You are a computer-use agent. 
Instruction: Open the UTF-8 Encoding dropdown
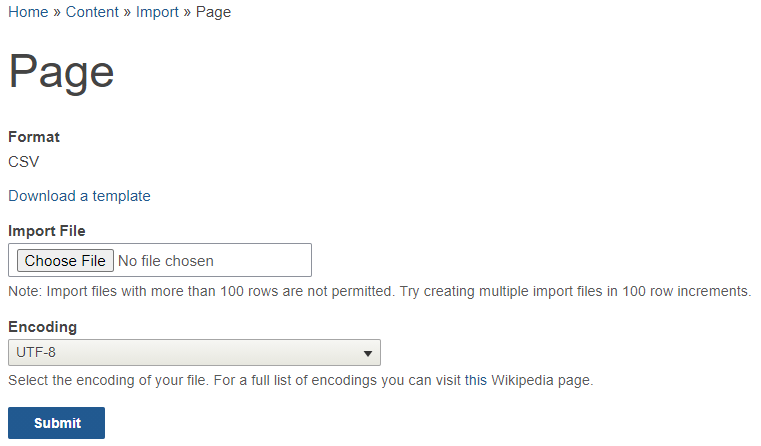click(194, 352)
